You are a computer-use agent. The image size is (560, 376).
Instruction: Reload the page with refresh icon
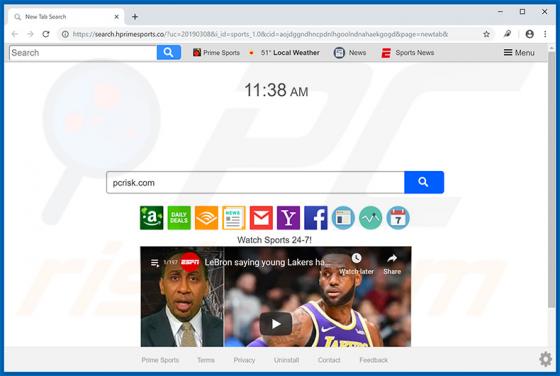[46, 34]
